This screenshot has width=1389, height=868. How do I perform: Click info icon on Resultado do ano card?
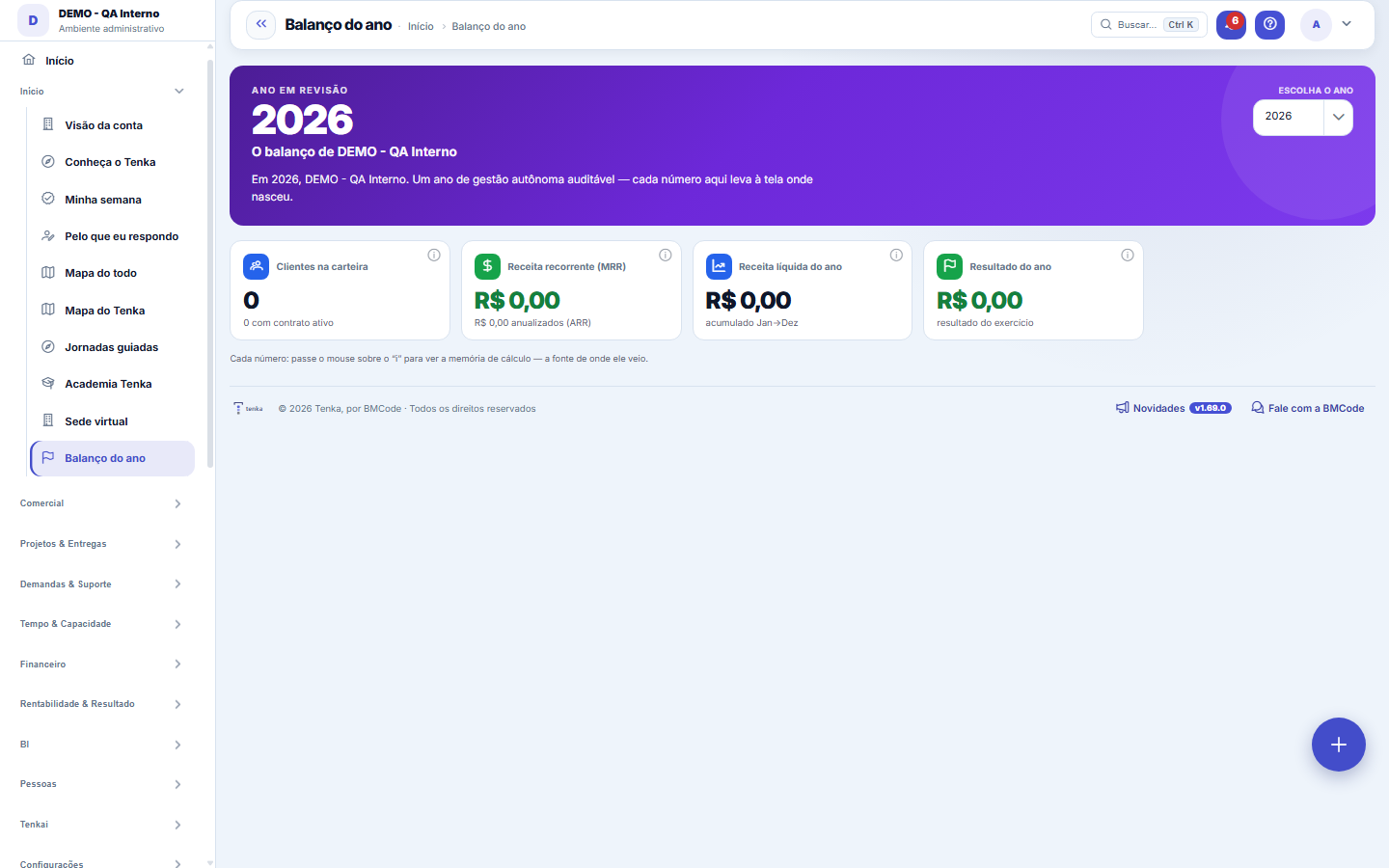1128,255
